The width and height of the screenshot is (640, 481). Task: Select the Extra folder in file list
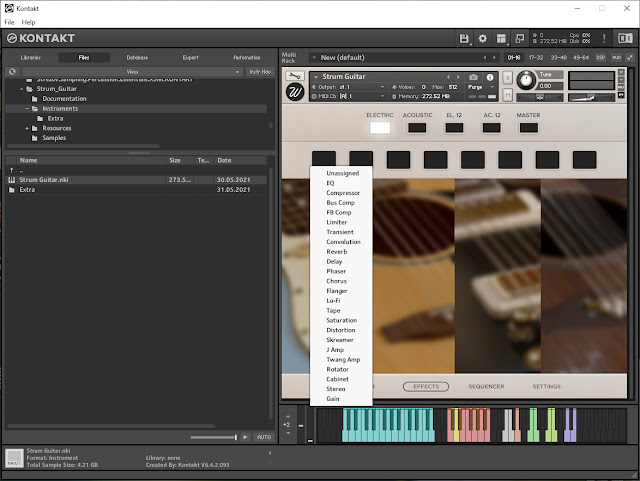click(x=136, y=190)
